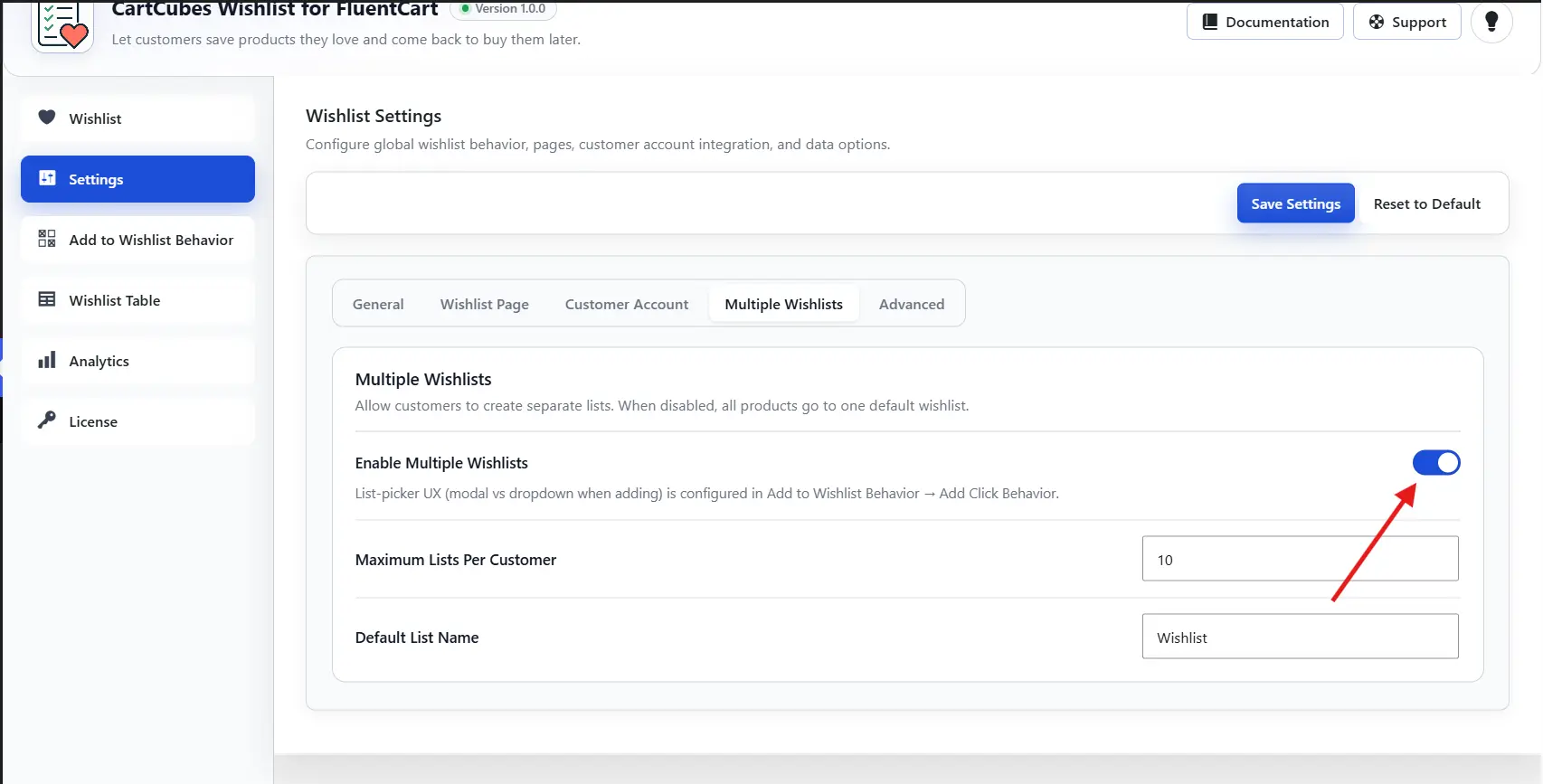The image size is (1543, 784).
Task: Click the book icon in Documentation button
Action: pyautogui.click(x=1210, y=22)
